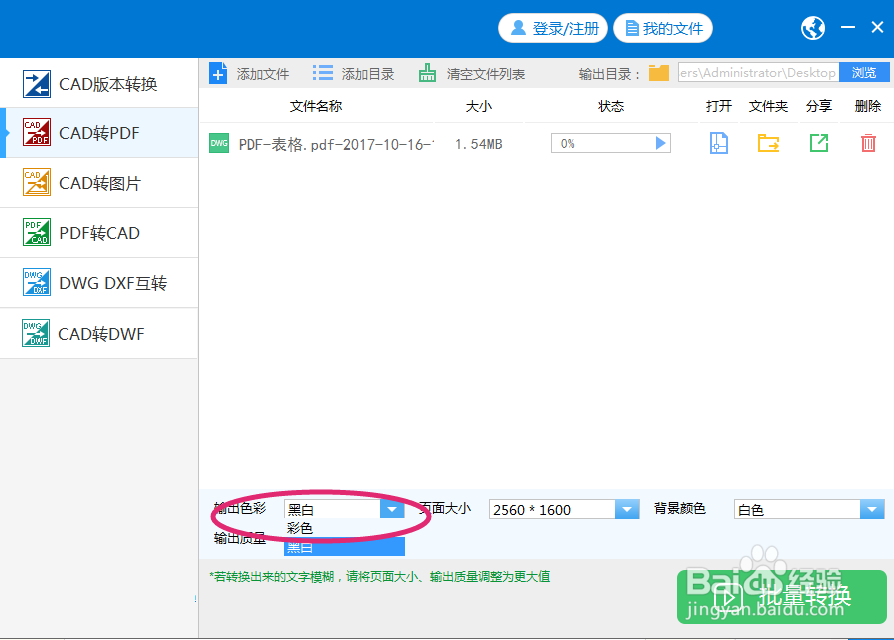Screen dimensions: 894x640
Task: Open the 添加文件 (add file) icon
Action: (x=218, y=72)
